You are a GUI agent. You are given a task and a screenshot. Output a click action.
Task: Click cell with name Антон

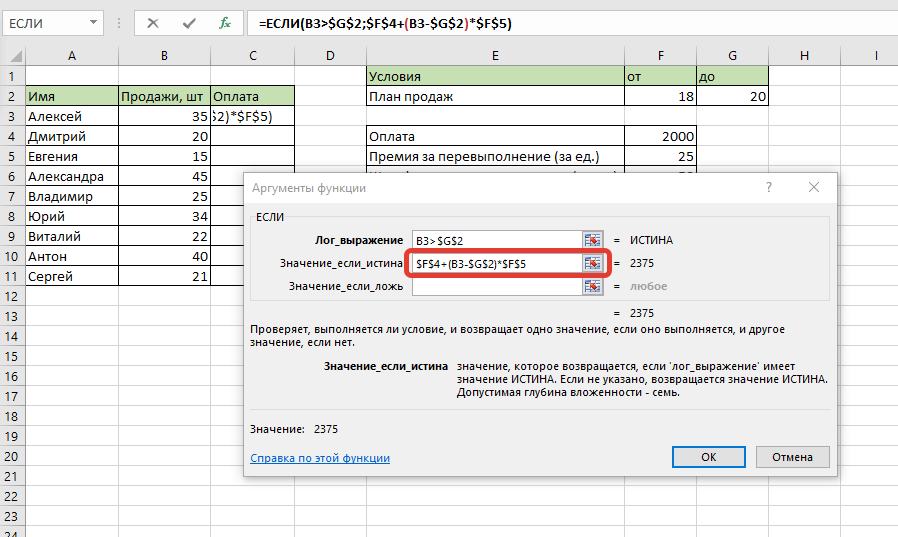click(x=72, y=256)
